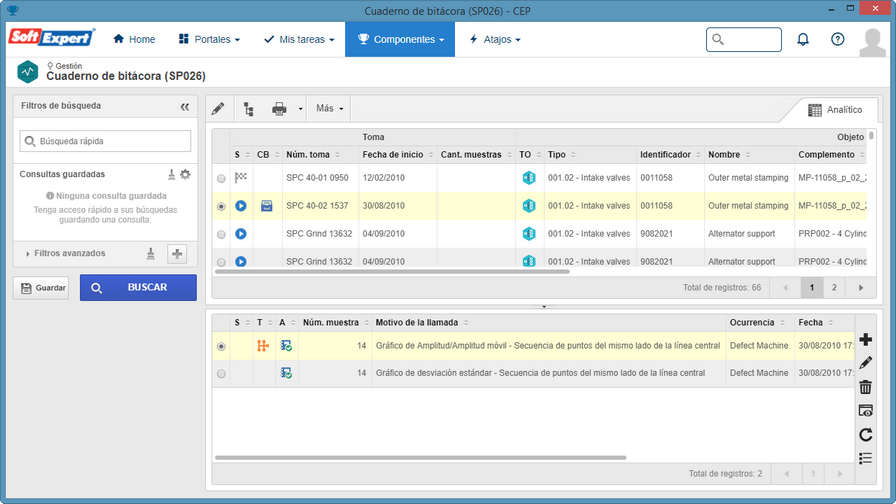Image resolution: width=896 pixels, height=504 pixels.
Task: Click the edit pencil icon in the top toolbar
Action: click(x=218, y=109)
